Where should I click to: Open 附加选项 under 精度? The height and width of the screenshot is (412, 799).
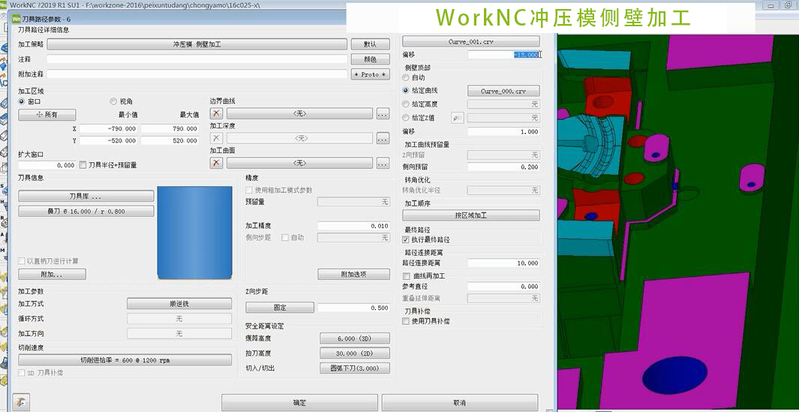click(354, 274)
